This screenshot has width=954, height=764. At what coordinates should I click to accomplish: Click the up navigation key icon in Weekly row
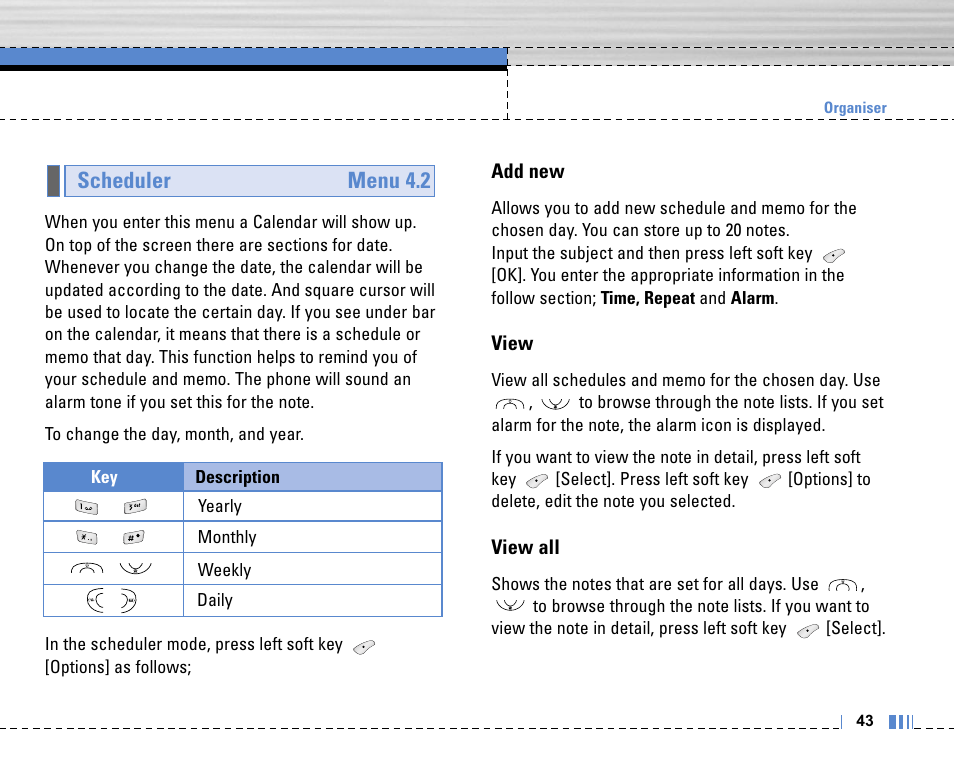(x=87, y=569)
